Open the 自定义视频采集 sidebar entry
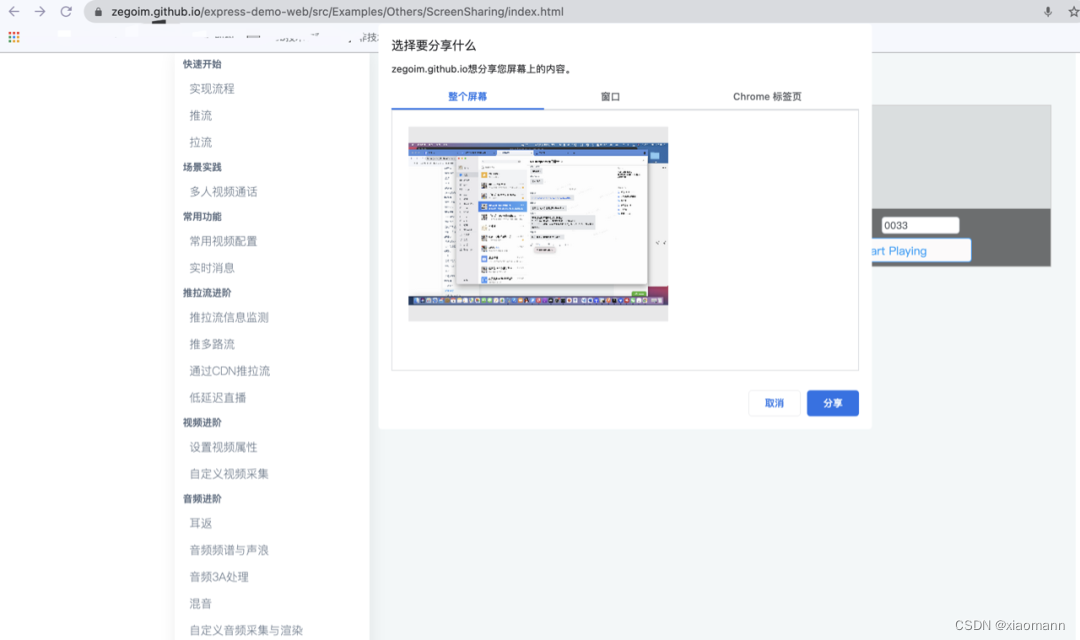Screen dimensions: 1080x640 (x=226, y=473)
